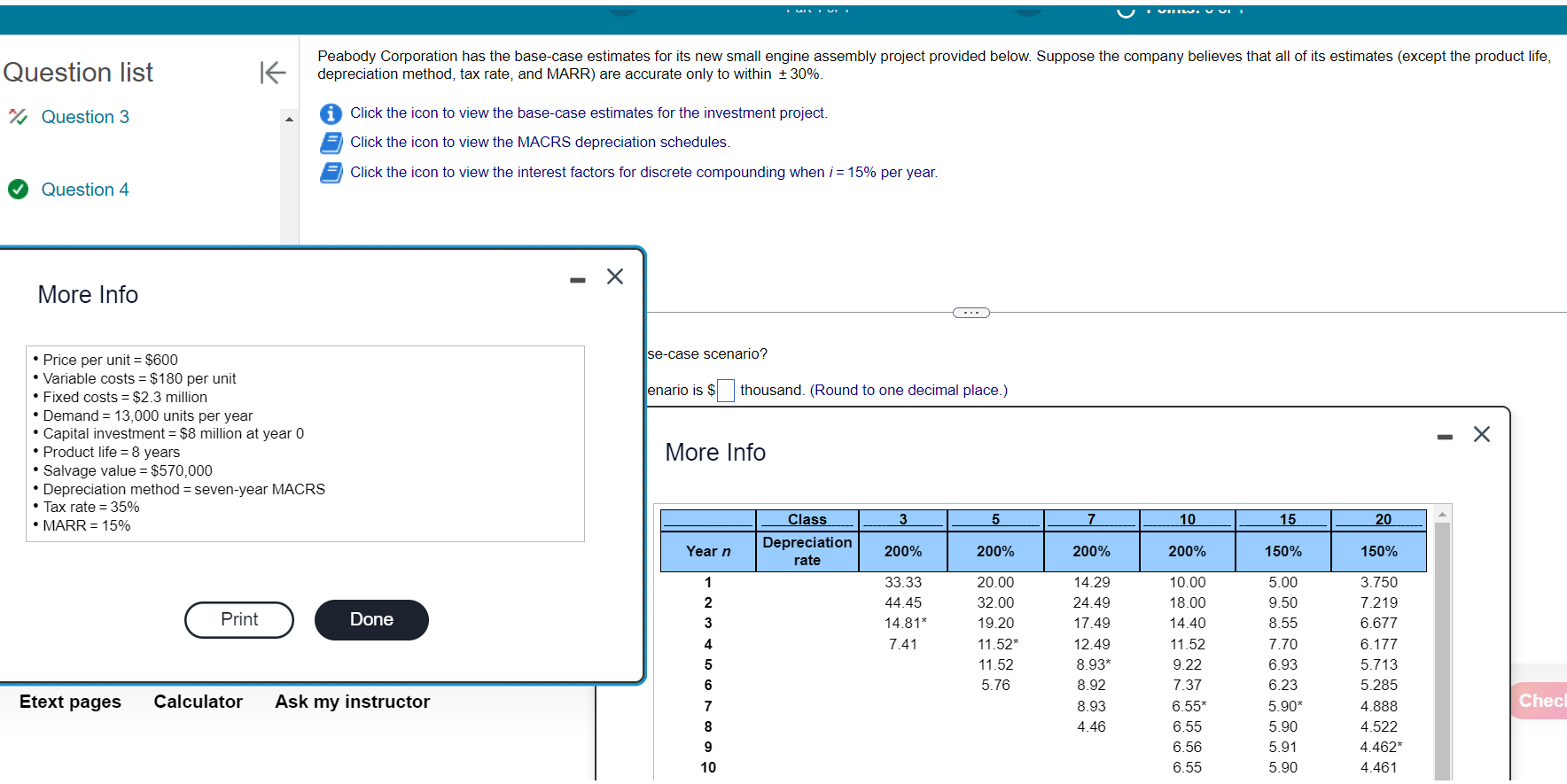Minimize the MACRS table More Info dialog
The width and height of the screenshot is (1567, 784).
pyautogui.click(x=1445, y=437)
